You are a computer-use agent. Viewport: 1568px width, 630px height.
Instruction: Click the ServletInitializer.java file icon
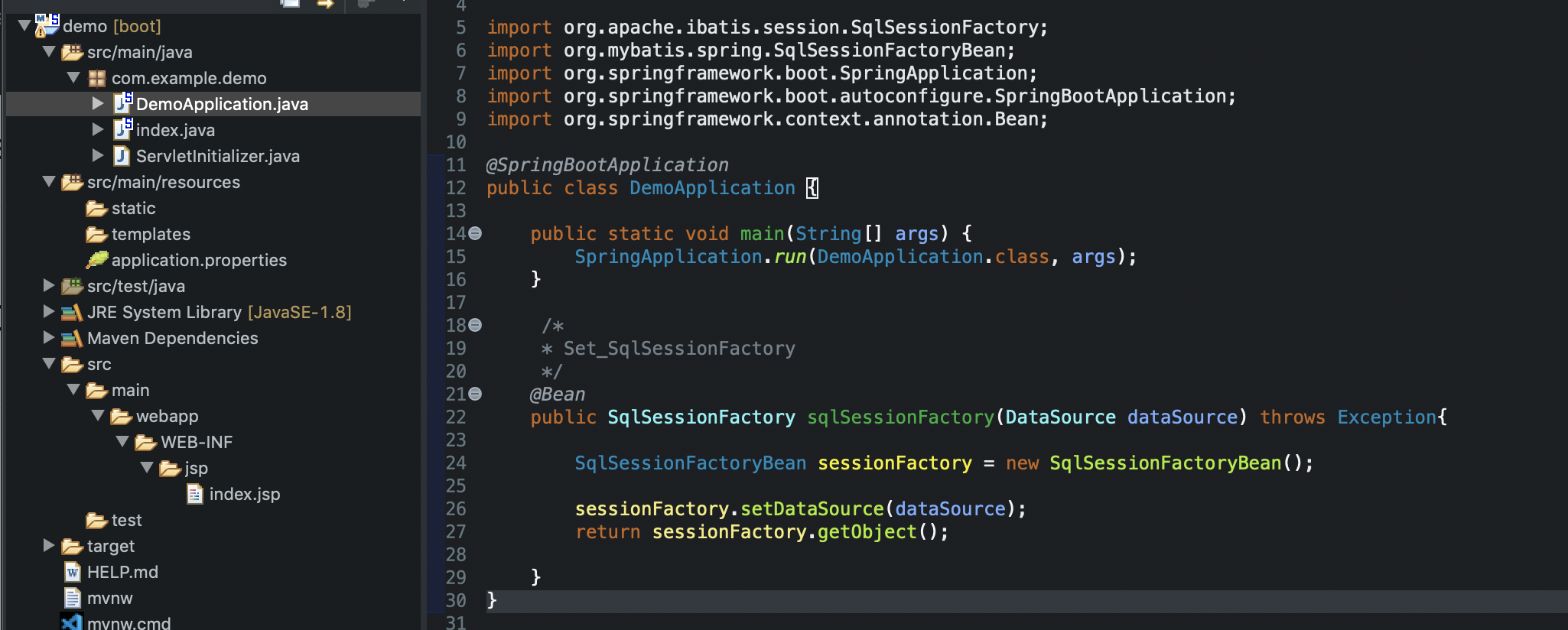click(122, 156)
